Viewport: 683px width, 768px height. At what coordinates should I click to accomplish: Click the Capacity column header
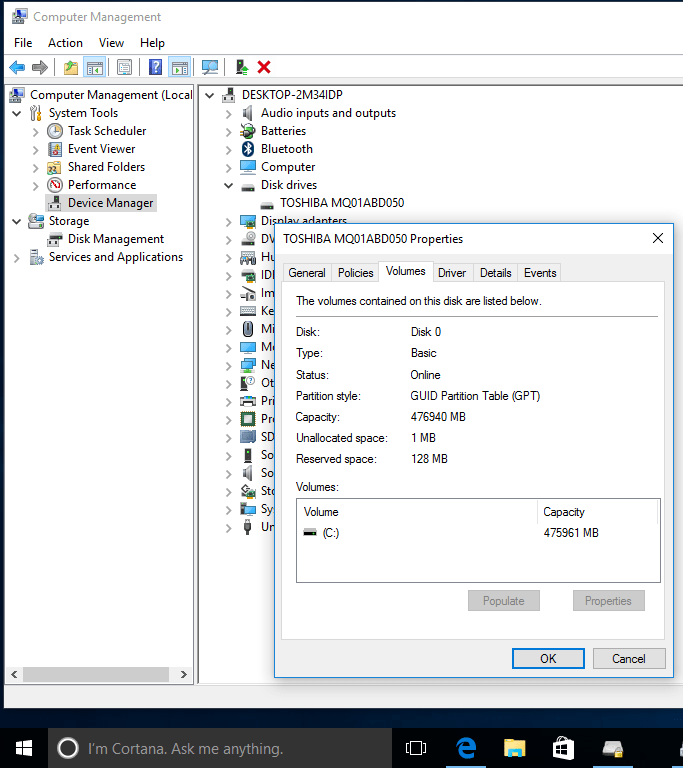pos(596,512)
